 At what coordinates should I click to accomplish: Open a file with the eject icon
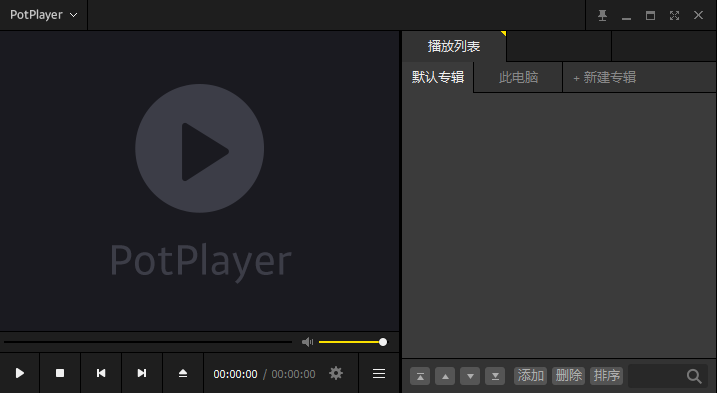183,373
